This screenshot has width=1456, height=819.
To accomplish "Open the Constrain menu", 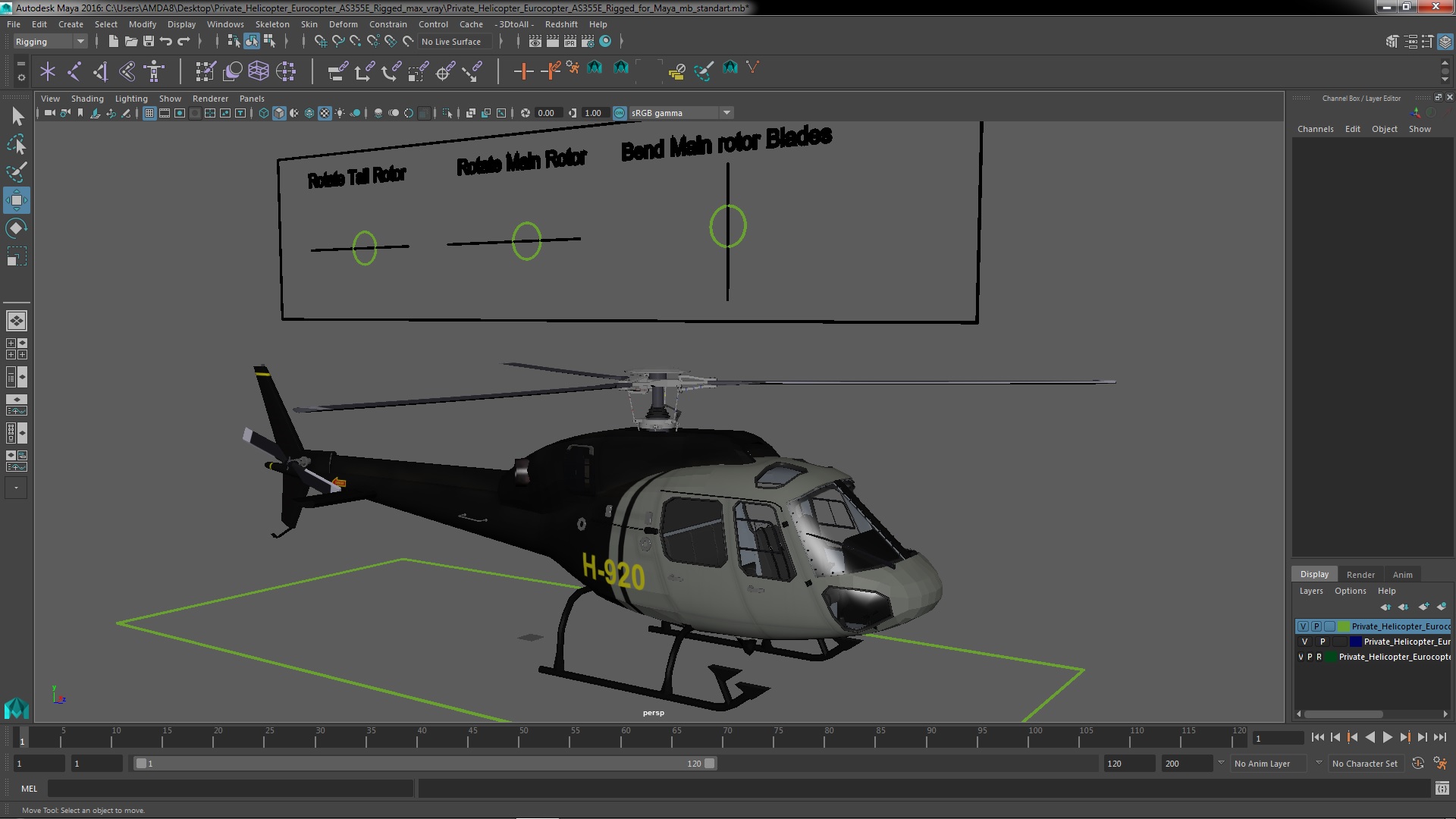I will point(388,24).
